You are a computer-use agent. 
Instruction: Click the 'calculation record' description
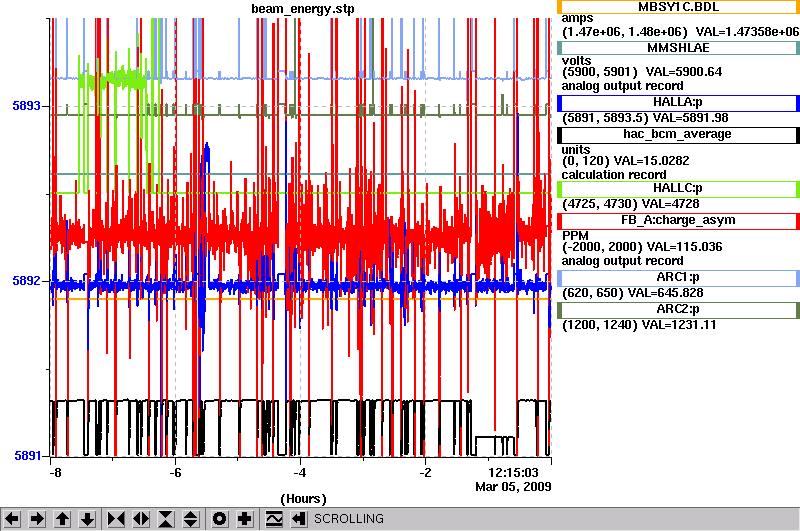click(614, 175)
